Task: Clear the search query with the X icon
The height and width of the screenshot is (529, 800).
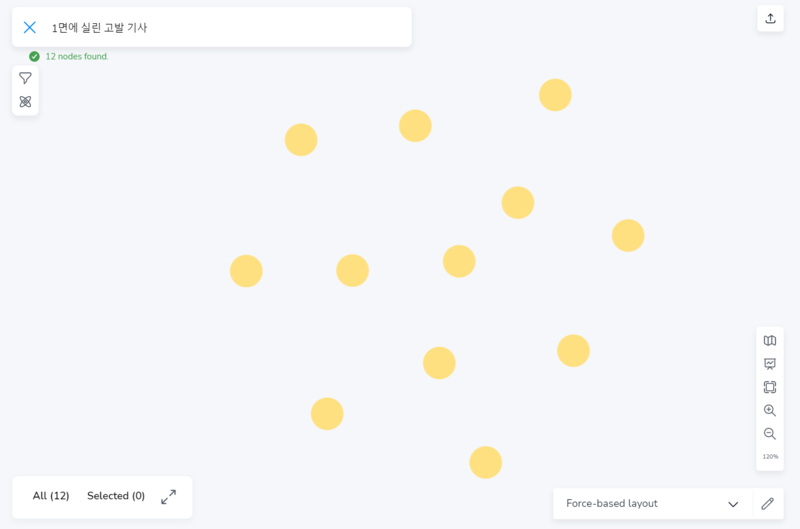Action: click(30, 27)
